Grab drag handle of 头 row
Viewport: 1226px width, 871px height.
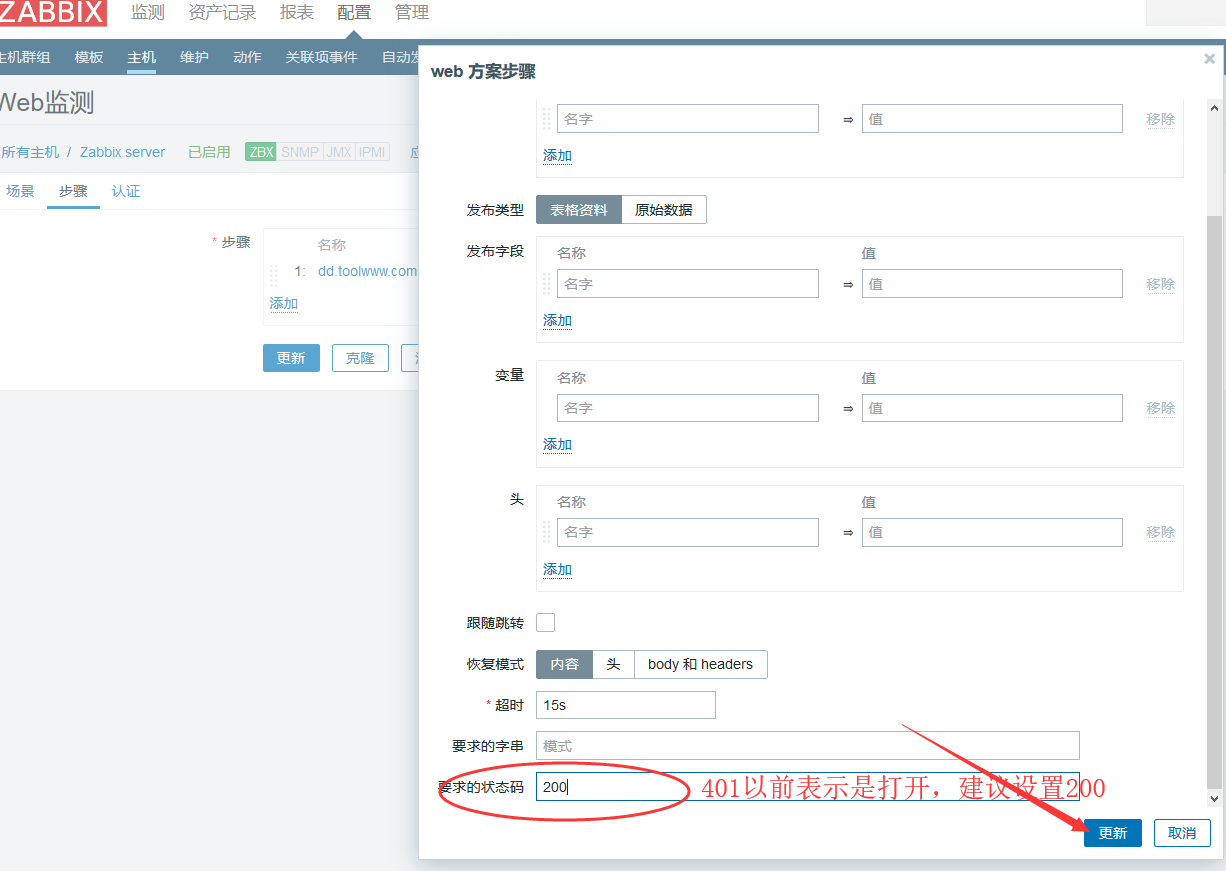pyautogui.click(x=546, y=532)
